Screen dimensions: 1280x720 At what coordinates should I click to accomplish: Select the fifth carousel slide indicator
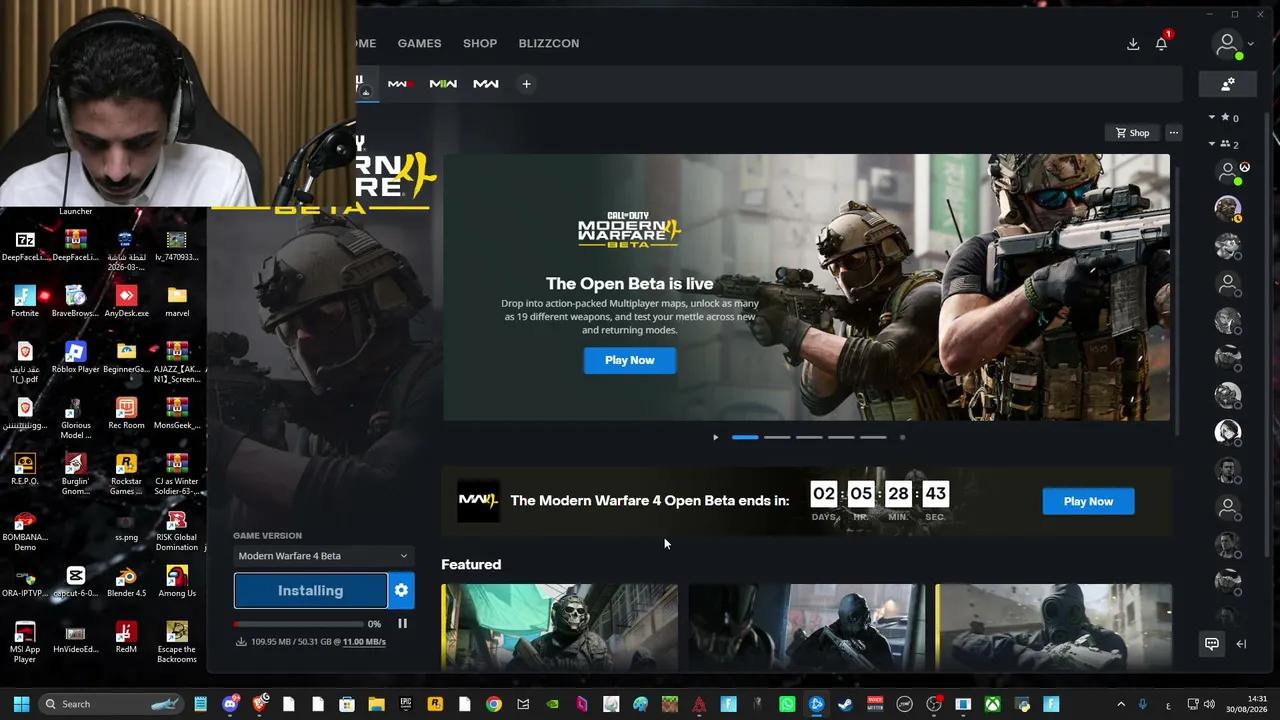coord(873,437)
